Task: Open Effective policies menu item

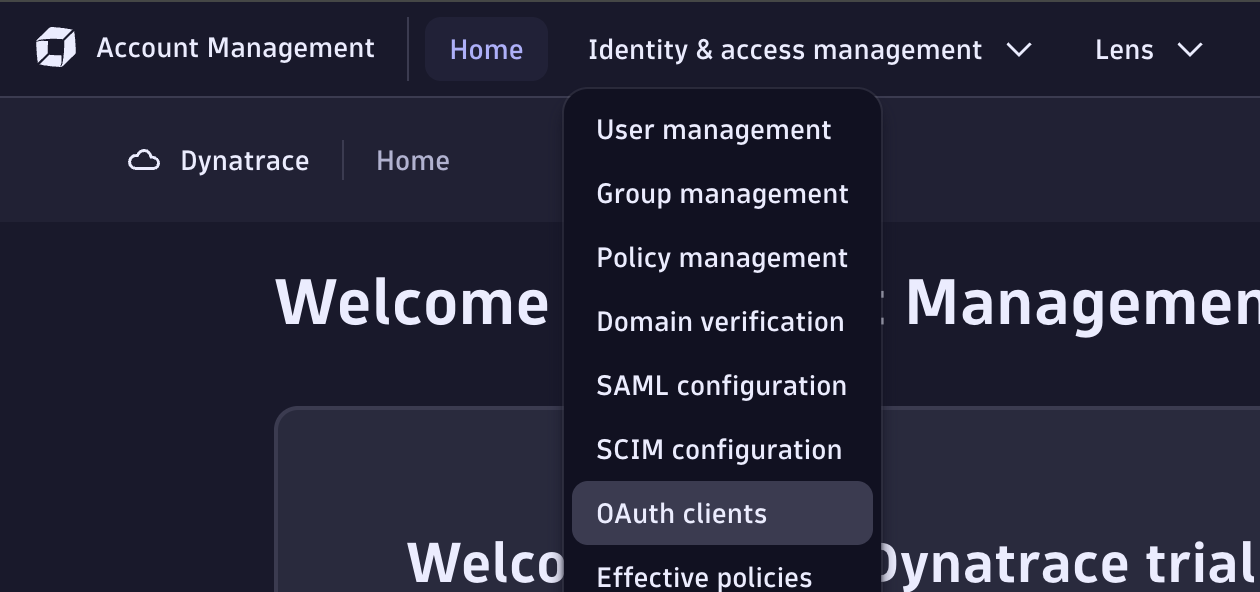Action: pyautogui.click(x=704, y=577)
